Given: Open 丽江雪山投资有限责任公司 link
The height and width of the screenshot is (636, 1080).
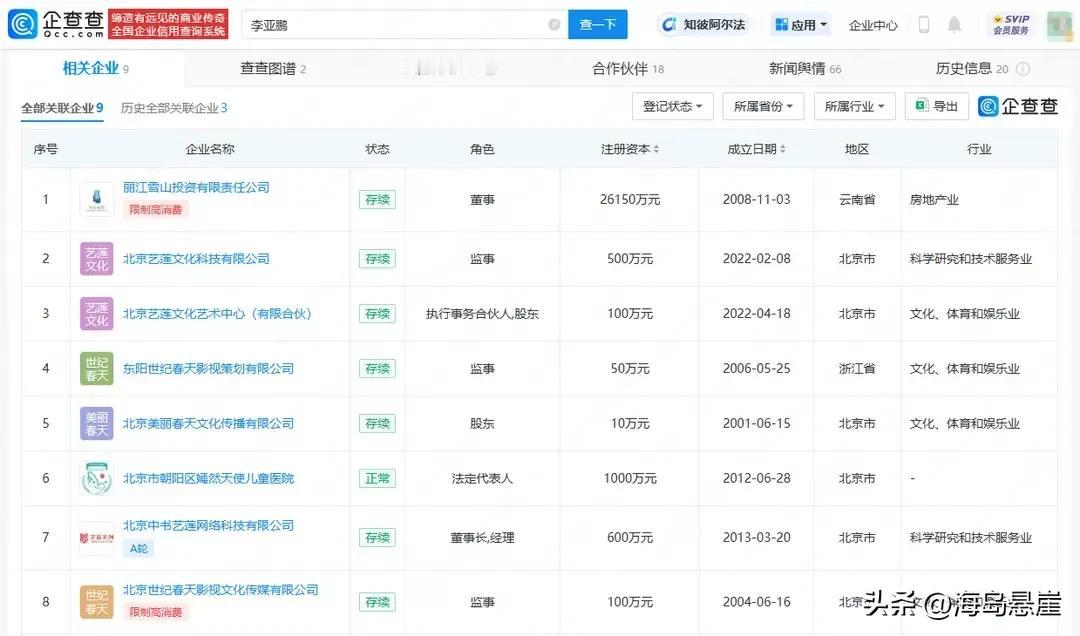Looking at the screenshot, I should pos(196,187).
